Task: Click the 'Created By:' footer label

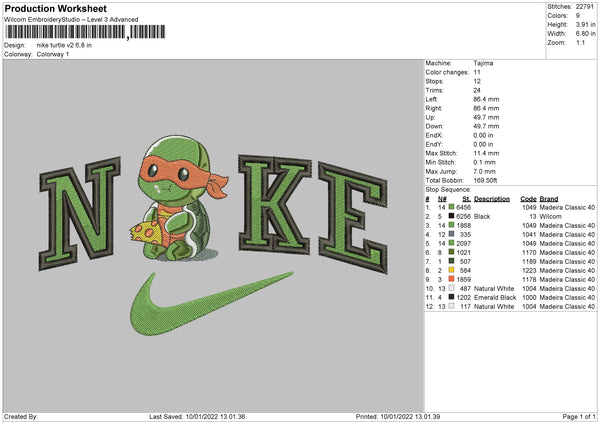Action: pos(21,417)
